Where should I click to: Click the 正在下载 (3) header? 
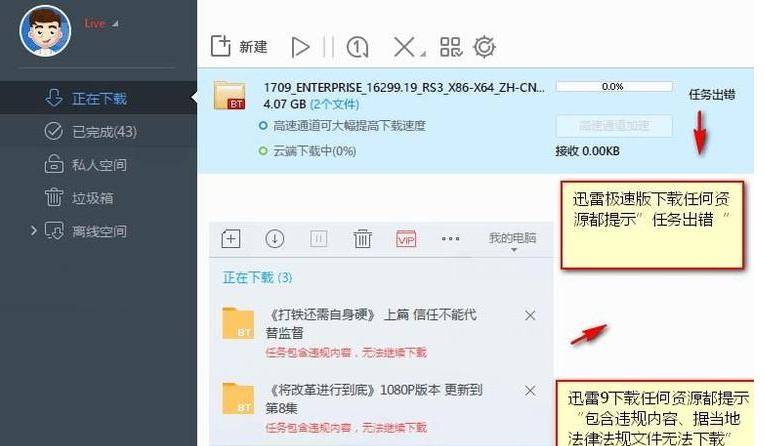point(257,278)
